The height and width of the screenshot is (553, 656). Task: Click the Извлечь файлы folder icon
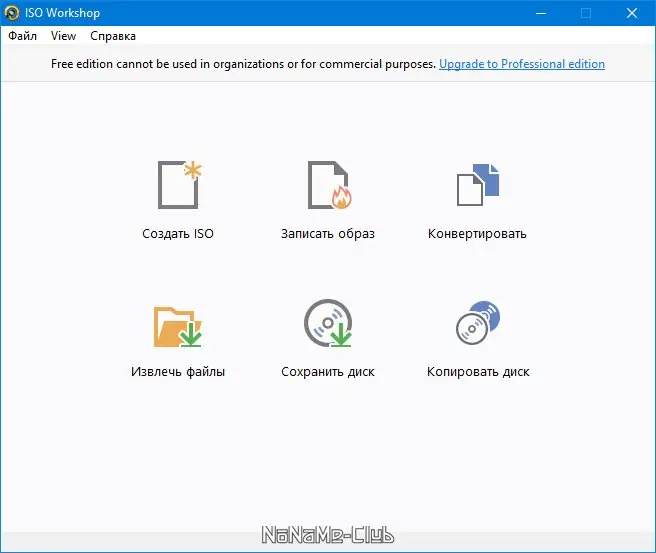[178, 326]
